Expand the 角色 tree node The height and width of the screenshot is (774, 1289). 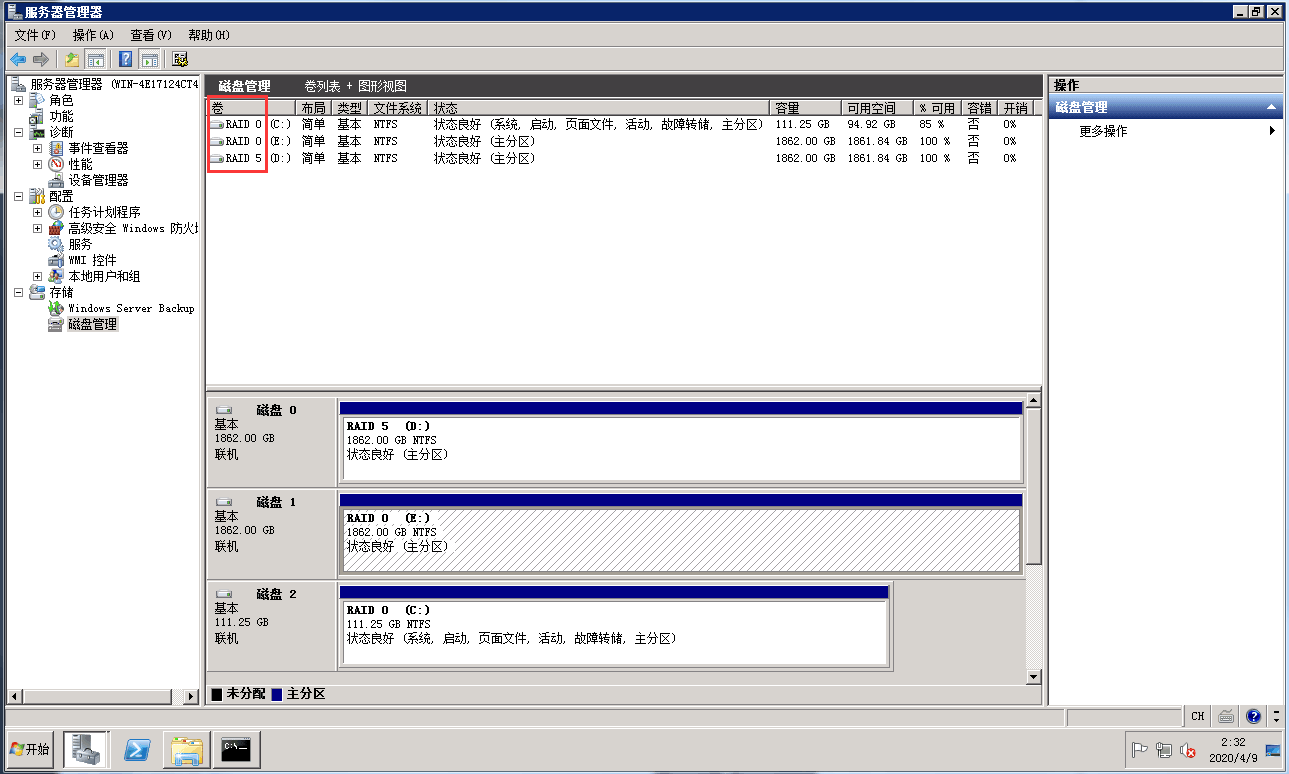pos(18,101)
